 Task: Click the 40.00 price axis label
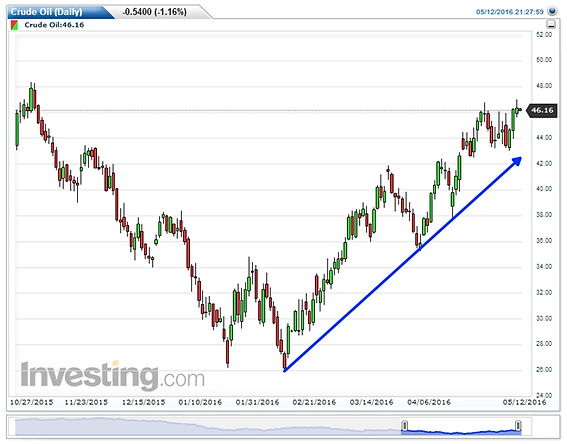pos(544,189)
